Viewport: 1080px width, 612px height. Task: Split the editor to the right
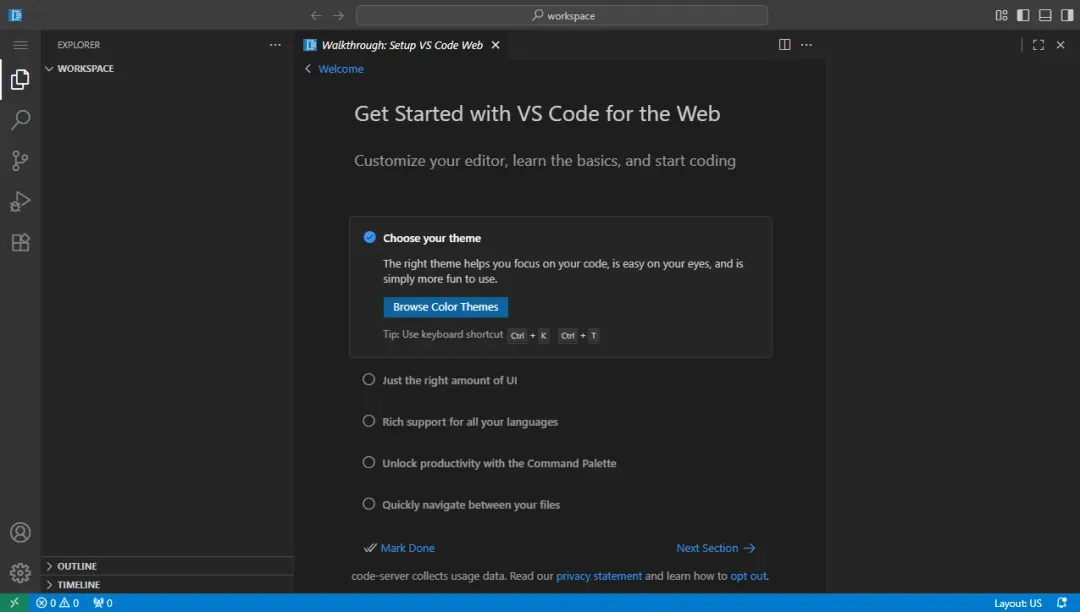[x=785, y=45]
